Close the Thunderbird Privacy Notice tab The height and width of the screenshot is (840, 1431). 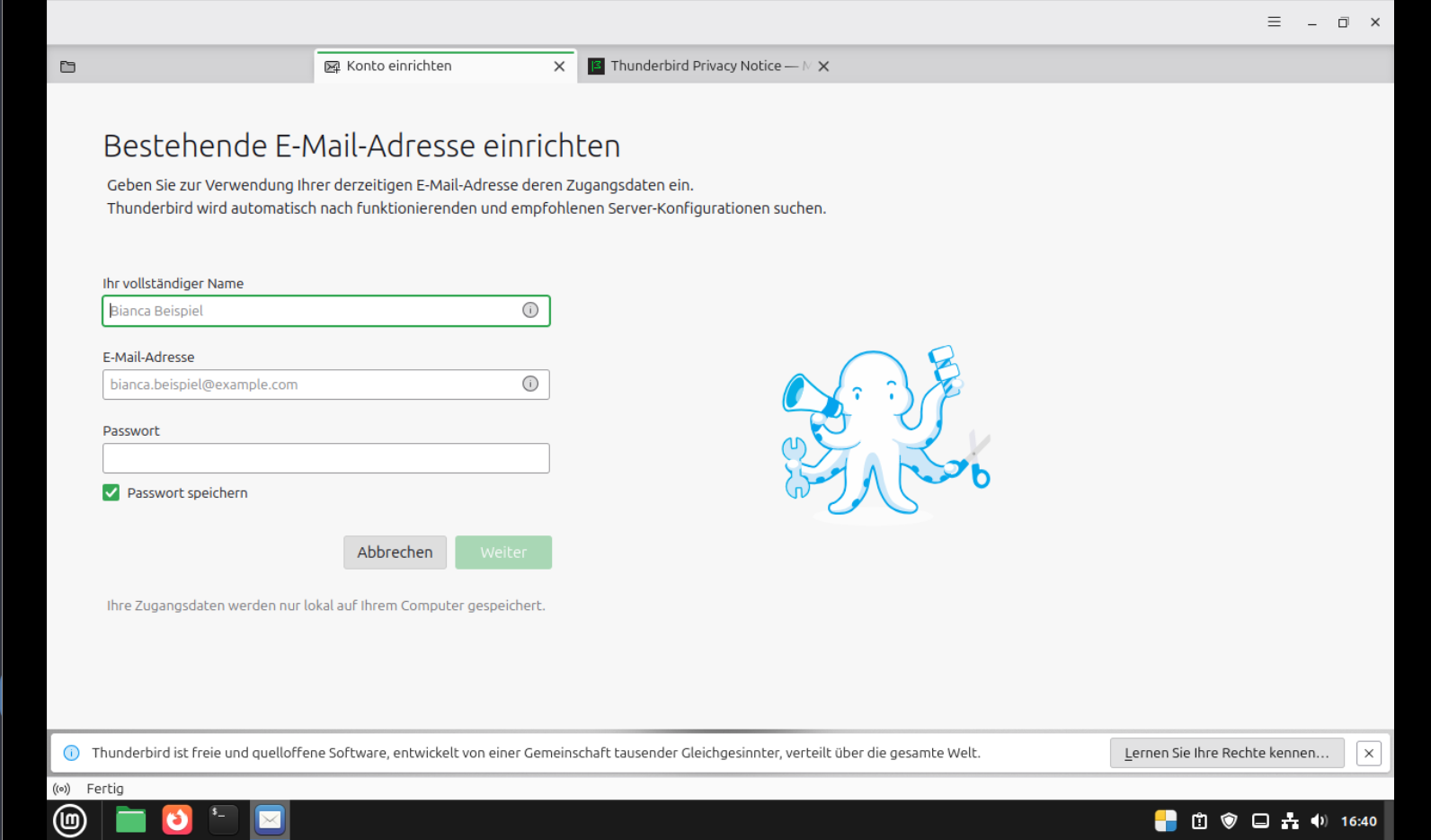click(823, 66)
